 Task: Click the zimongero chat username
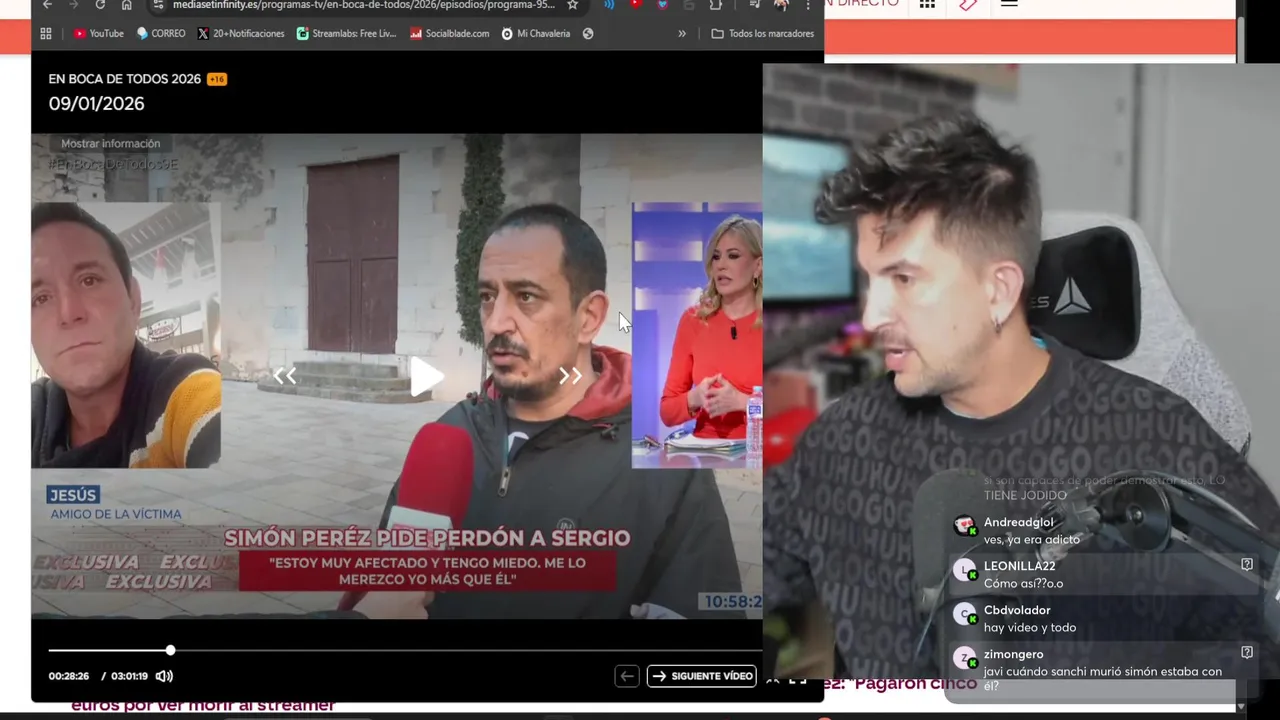[1013, 654]
